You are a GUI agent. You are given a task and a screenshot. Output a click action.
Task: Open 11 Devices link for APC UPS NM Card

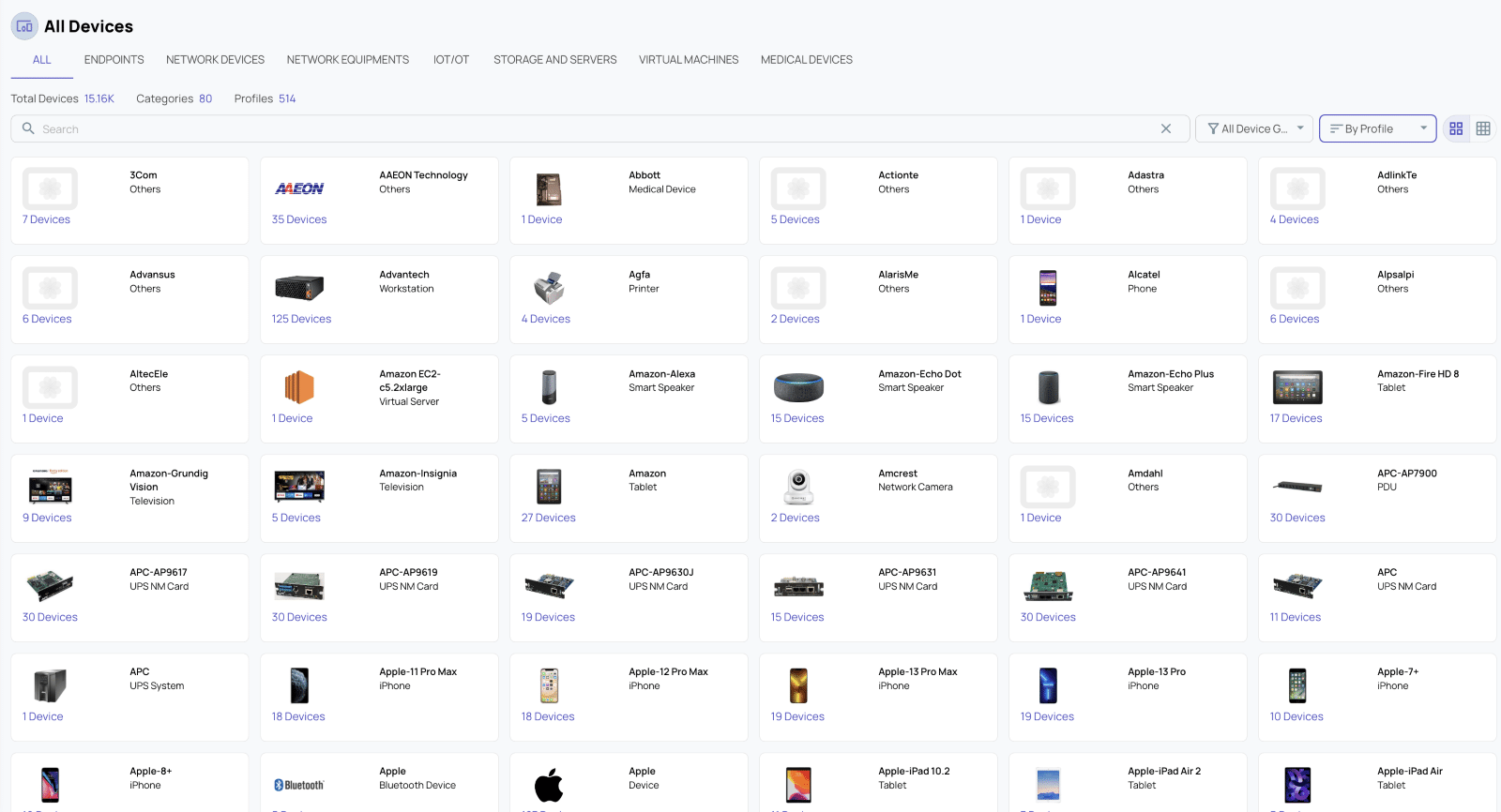pos(1295,617)
